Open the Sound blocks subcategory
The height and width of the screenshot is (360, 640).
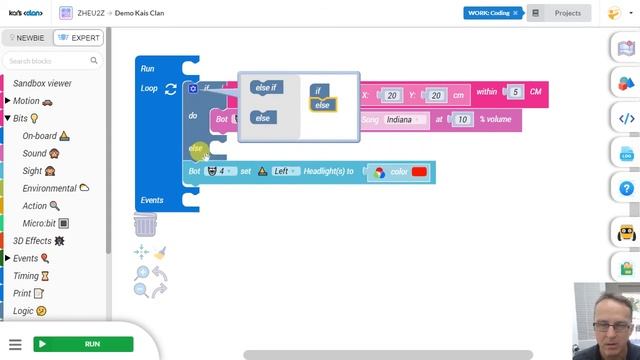(41, 153)
